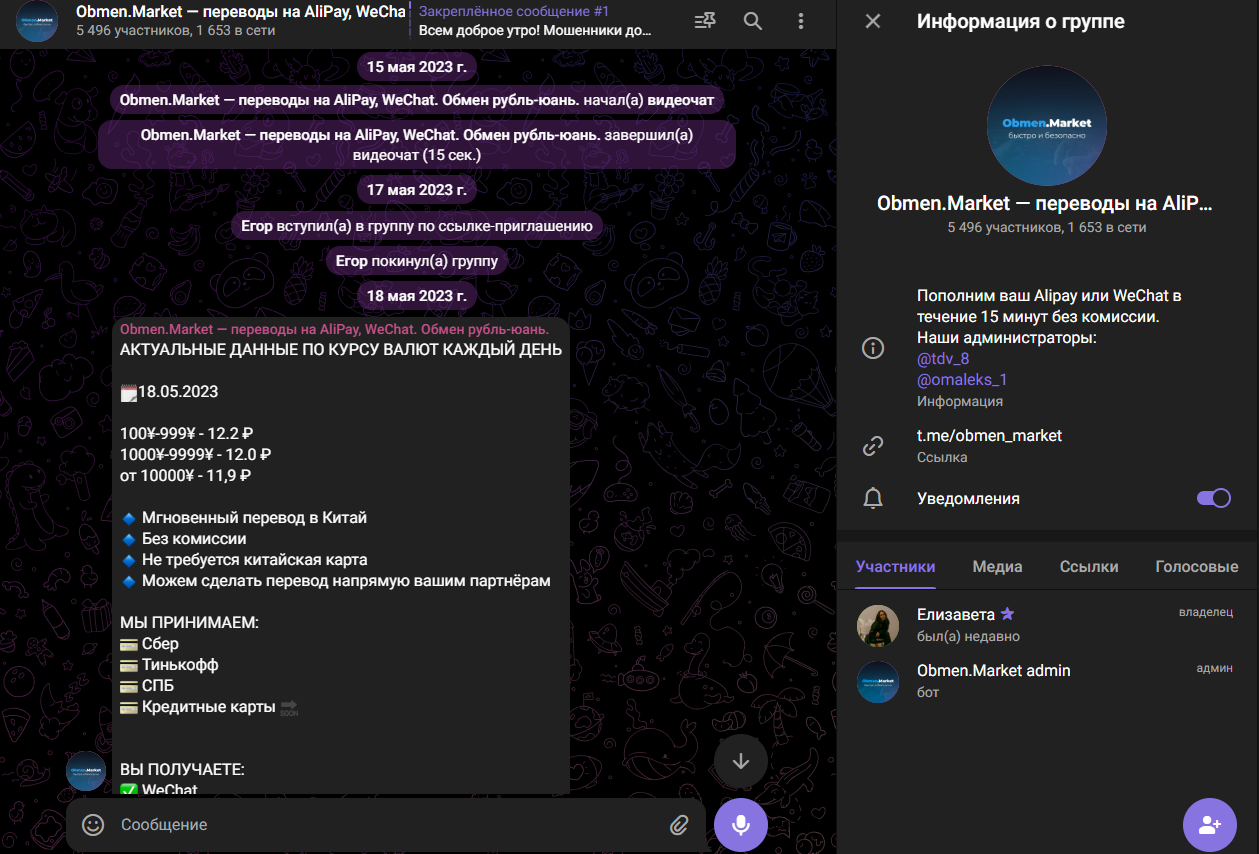
Task: Open the three-dot chat menu
Action: 800,21
